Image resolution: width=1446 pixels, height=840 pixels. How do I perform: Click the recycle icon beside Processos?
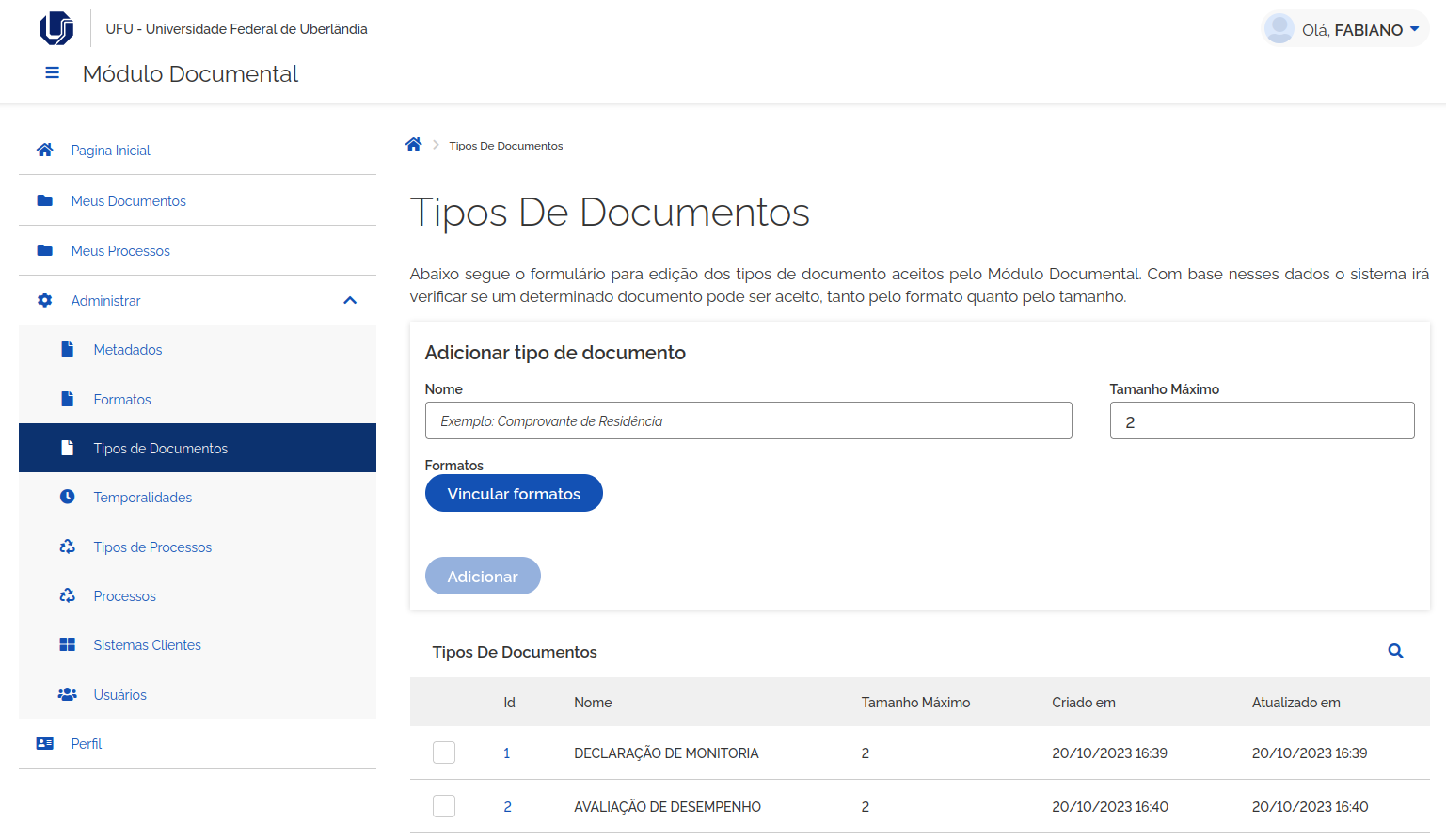click(x=67, y=595)
